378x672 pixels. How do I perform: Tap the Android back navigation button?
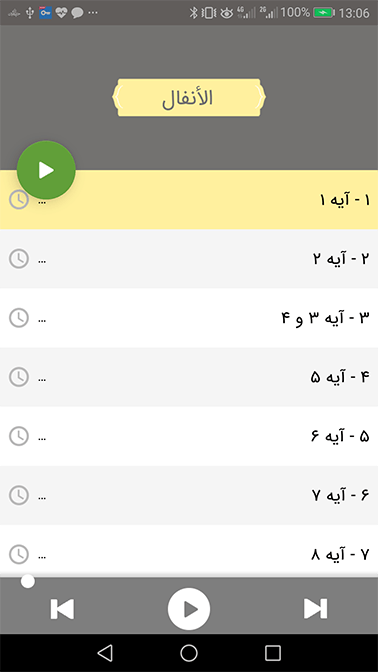pos(105,653)
